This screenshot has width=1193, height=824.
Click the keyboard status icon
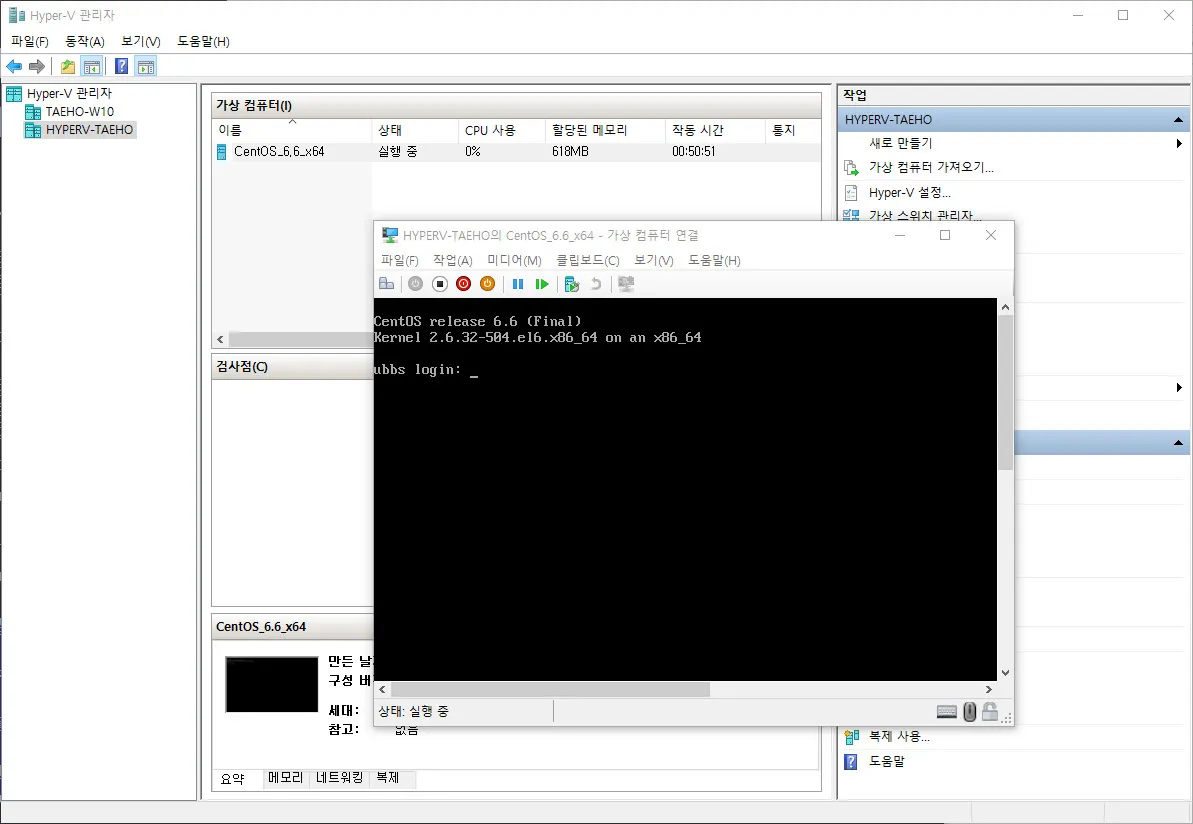[x=946, y=711]
